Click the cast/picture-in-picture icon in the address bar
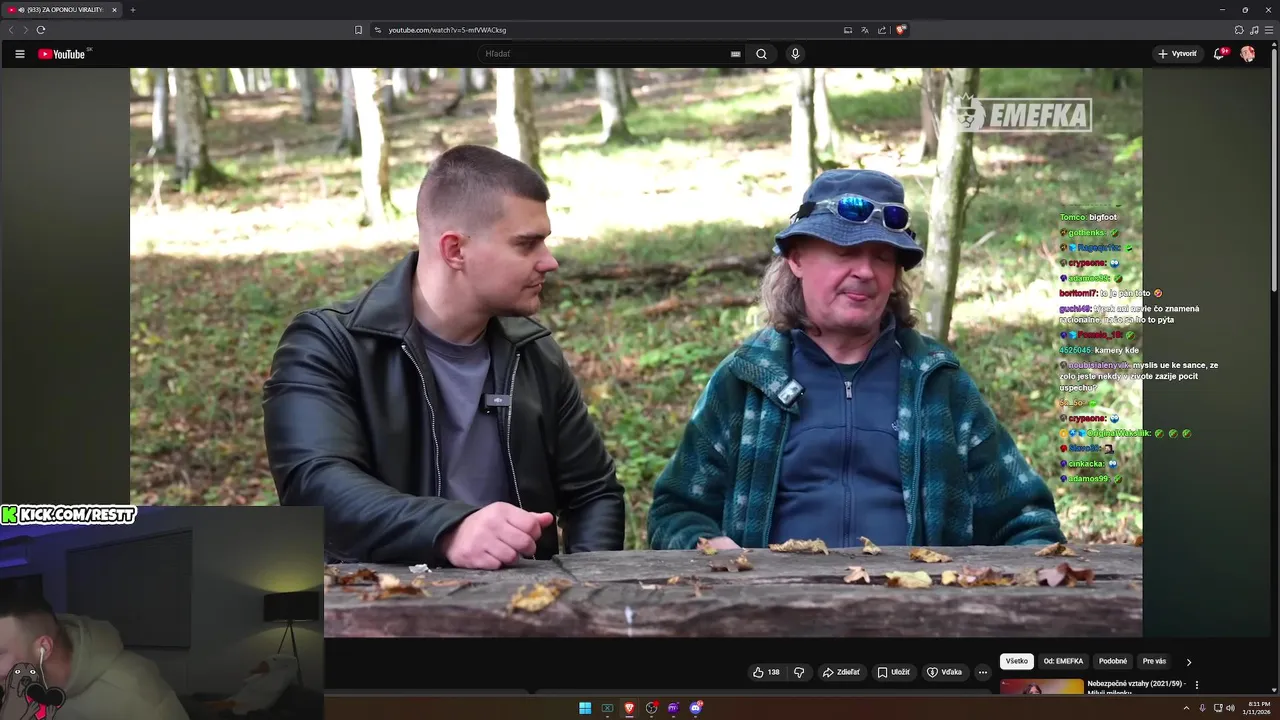1280x720 pixels. pos(848,30)
